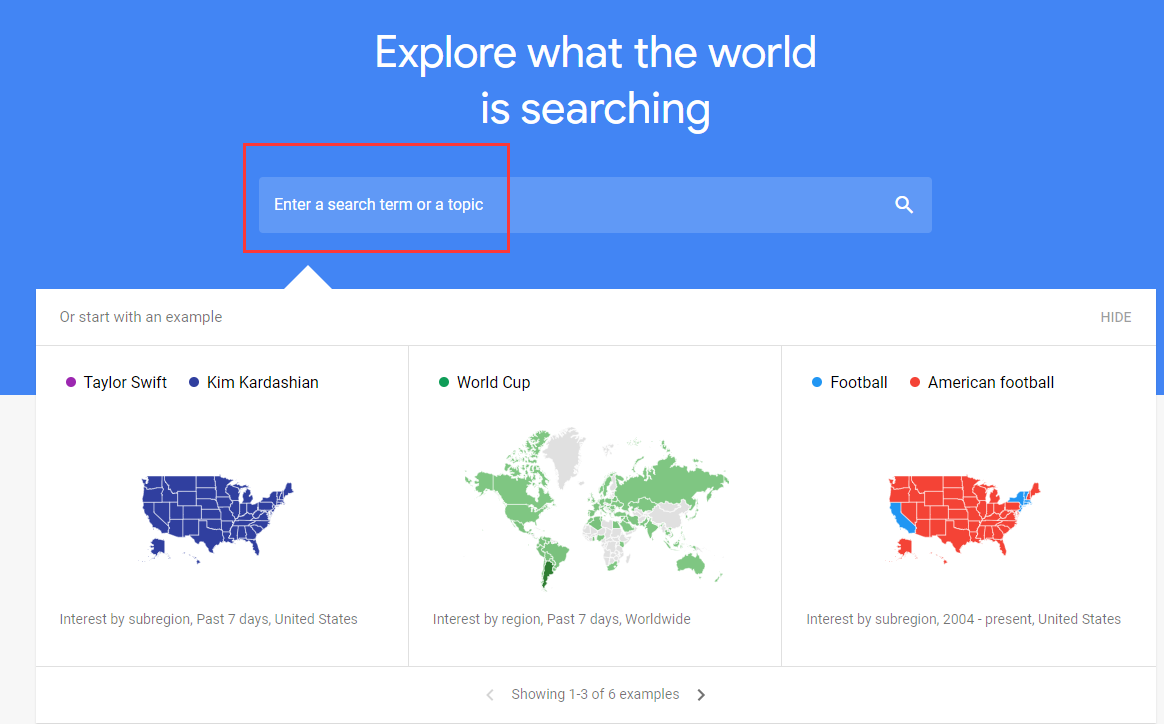The height and width of the screenshot is (724, 1164).
Task: Click the Taylor Swift purple dot
Action: point(71,382)
